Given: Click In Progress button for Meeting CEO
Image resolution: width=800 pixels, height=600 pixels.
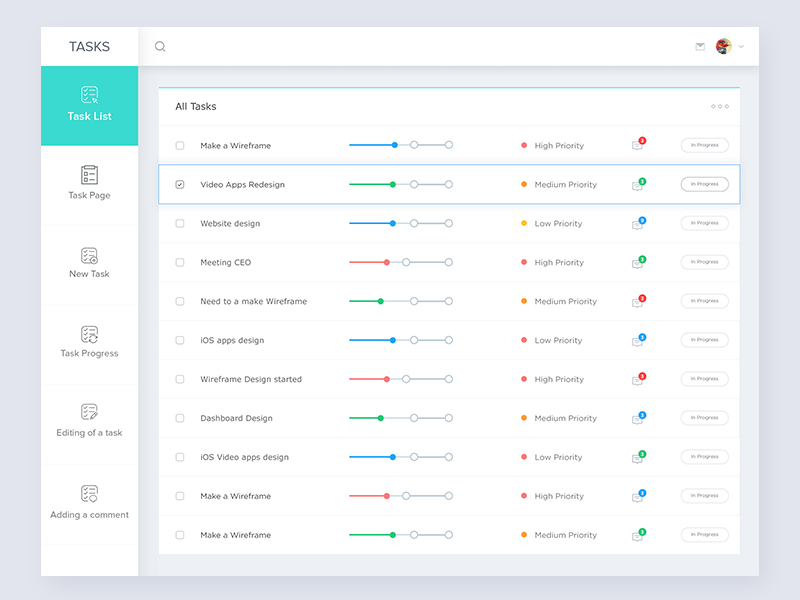Looking at the screenshot, I should pos(704,262).
